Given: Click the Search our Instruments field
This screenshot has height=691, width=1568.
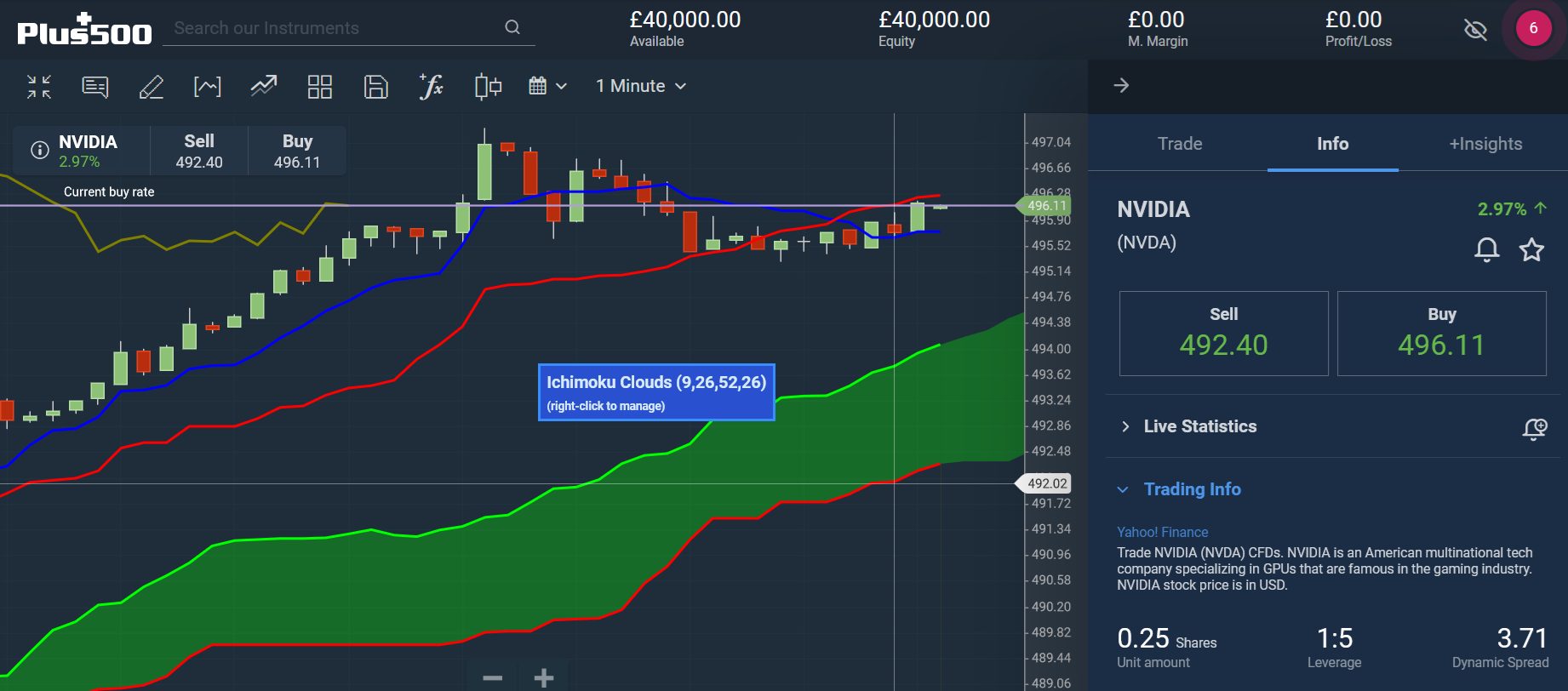Looking at the screenshot, I should coord(336,28).
